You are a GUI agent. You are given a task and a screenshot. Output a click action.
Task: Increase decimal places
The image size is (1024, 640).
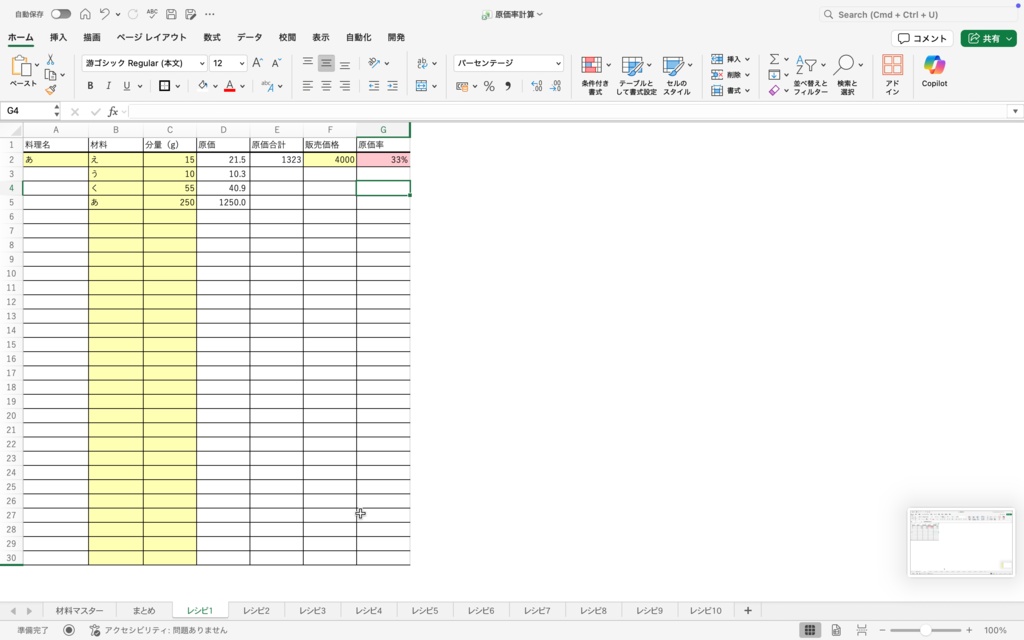[536, 86]
